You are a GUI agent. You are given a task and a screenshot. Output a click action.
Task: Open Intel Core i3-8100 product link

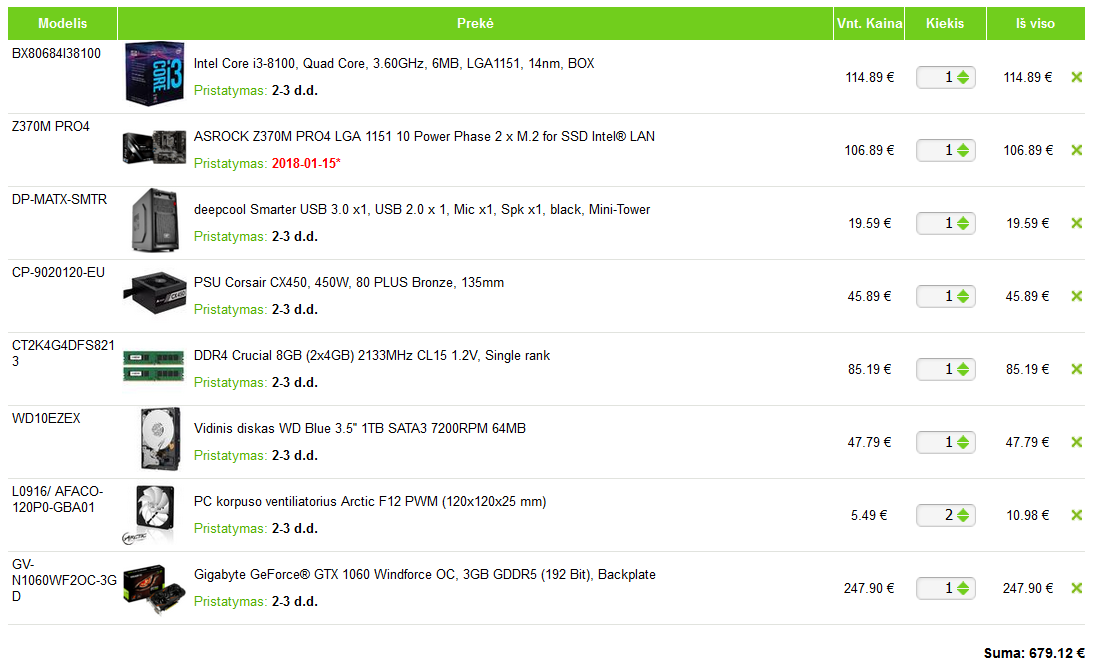coord(393,63)
